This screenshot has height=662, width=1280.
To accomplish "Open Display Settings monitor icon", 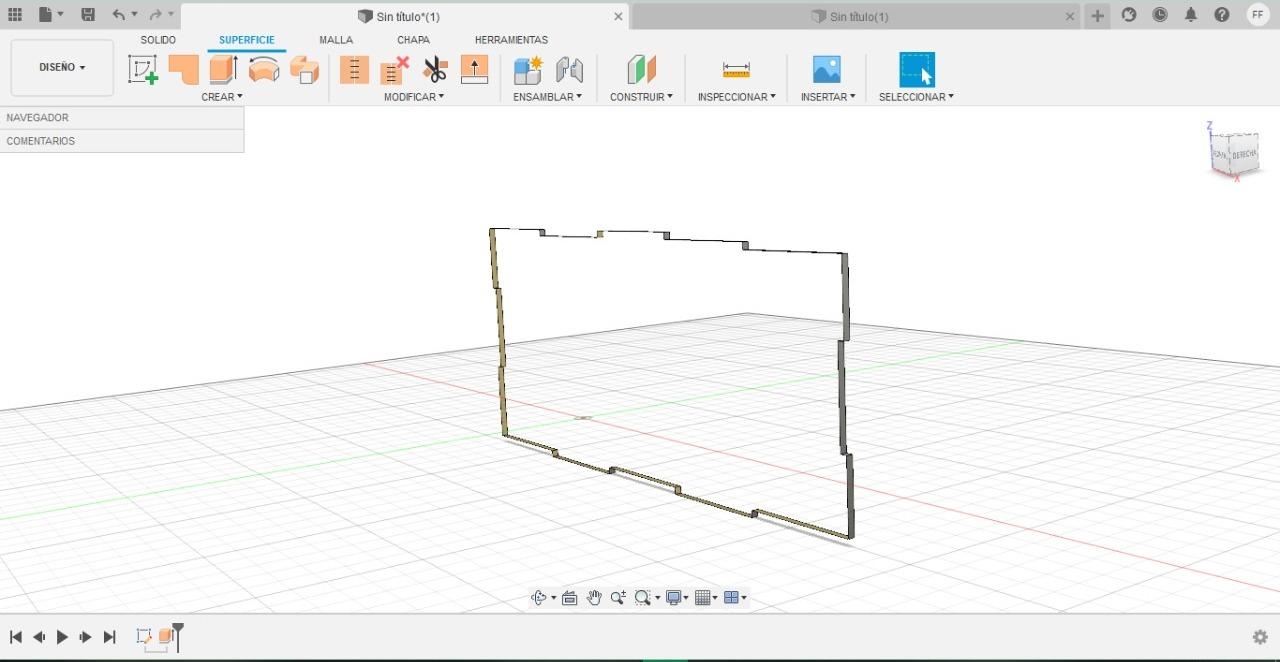I will (x=674, y=598).
